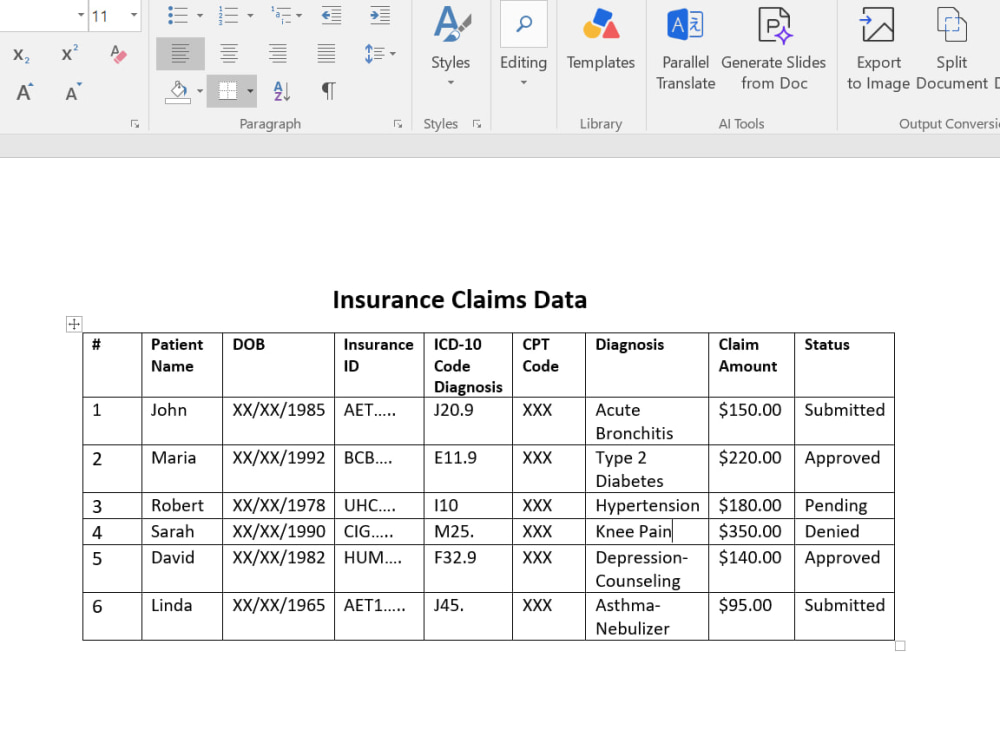This screenshot has width=1000, height=750.
Task: Create a multilevel list
Action: pyautogui.click(x=280, y=15)
